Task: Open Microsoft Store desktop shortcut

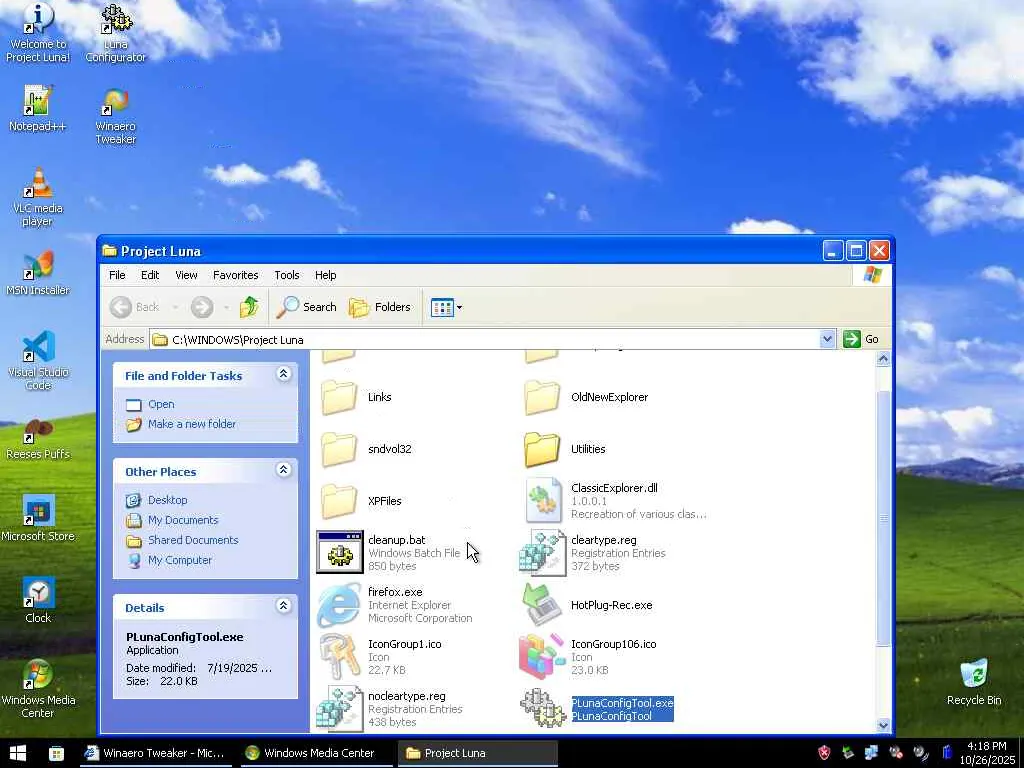Action: pos(38,519)
